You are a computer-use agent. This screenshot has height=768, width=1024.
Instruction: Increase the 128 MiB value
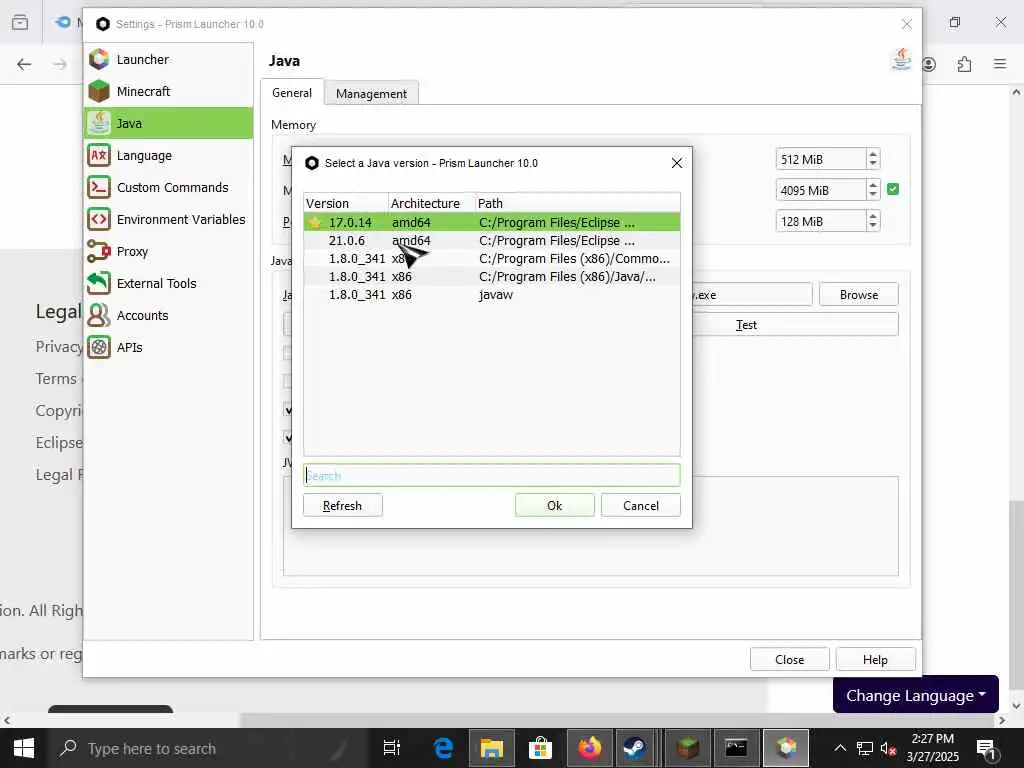pyautogui.click(x=873, y=216)
